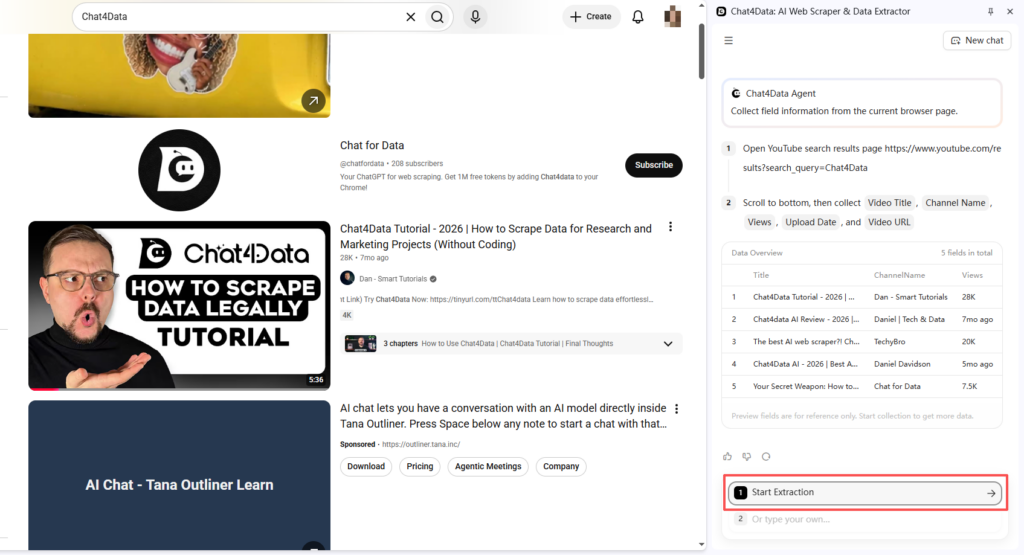The height and width of the screenshot is (555, 1024).
Task: Open the Chat for Data channel title
Action: click(372, 145)
